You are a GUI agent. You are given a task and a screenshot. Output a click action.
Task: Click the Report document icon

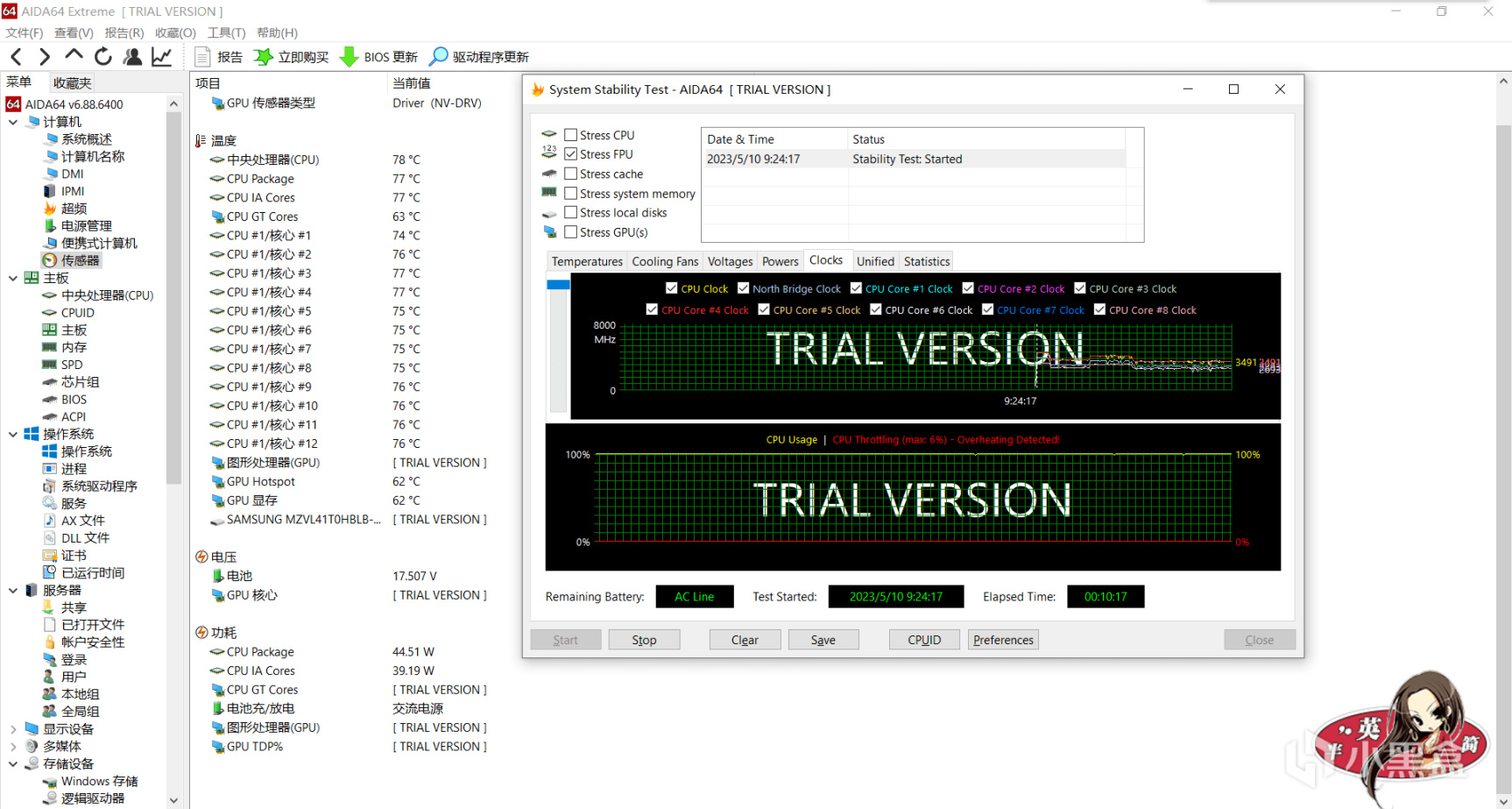click(202, 57)
